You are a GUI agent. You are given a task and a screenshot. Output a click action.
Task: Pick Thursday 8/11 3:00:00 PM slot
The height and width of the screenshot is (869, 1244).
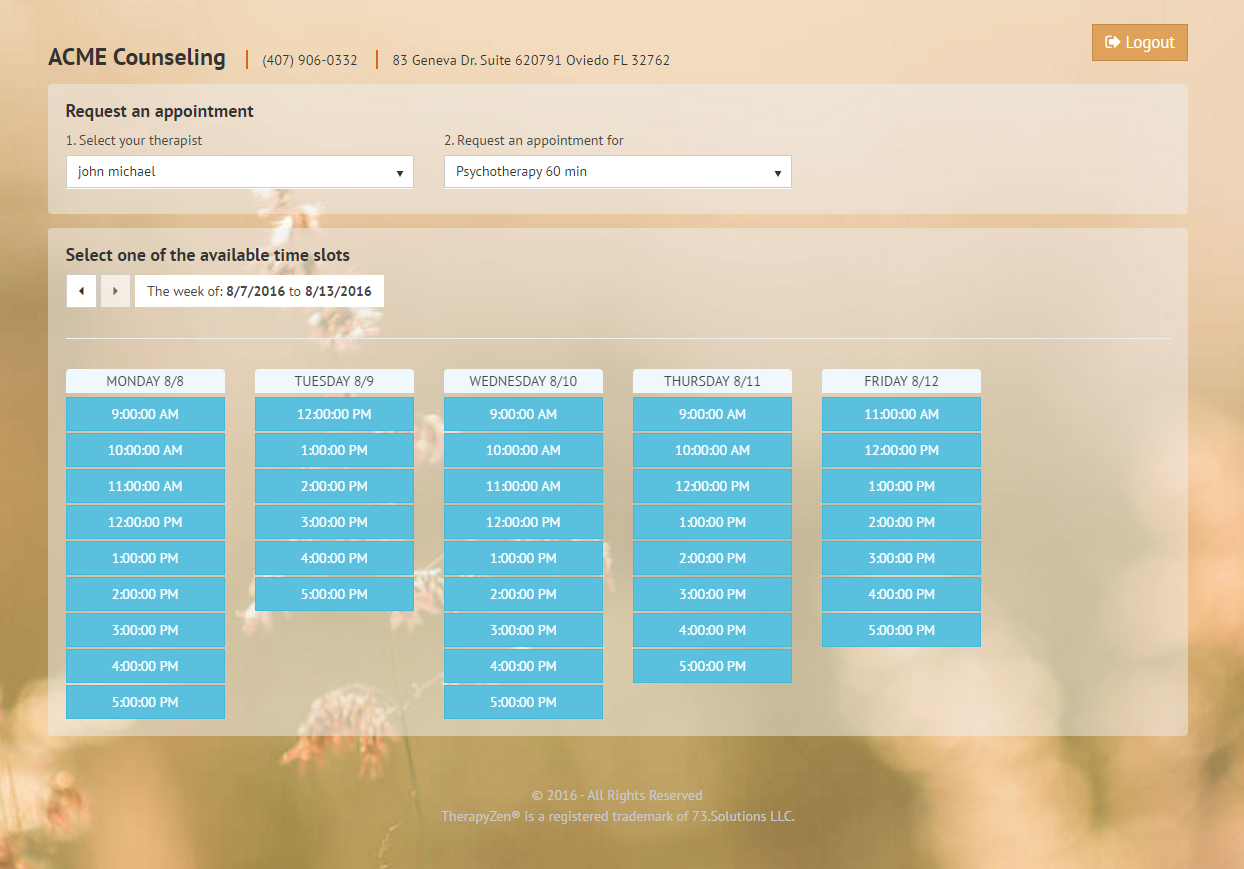click(712, 594)
